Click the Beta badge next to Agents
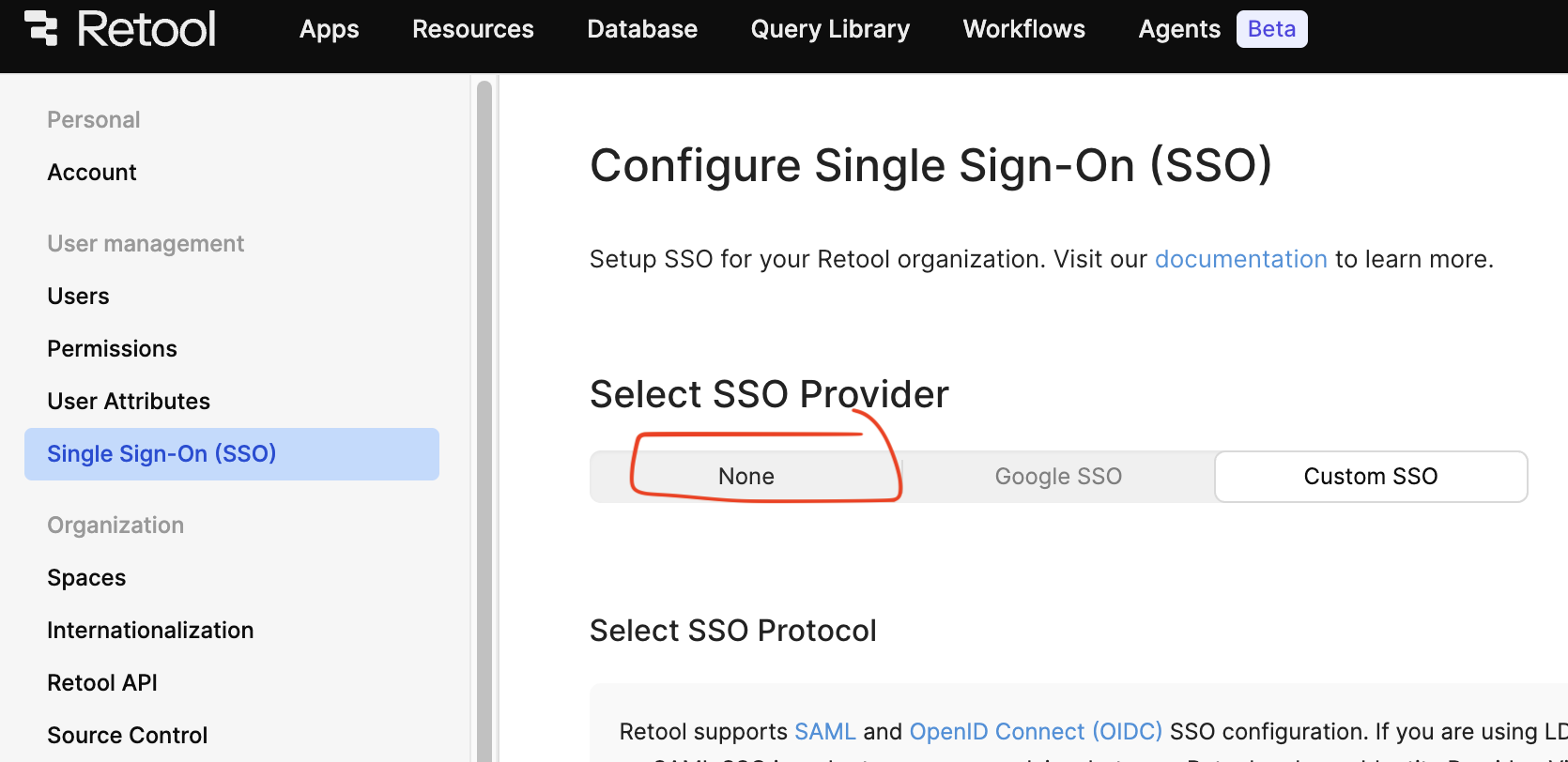This screenshot has width=1568, height=762. click(1271, 29)
